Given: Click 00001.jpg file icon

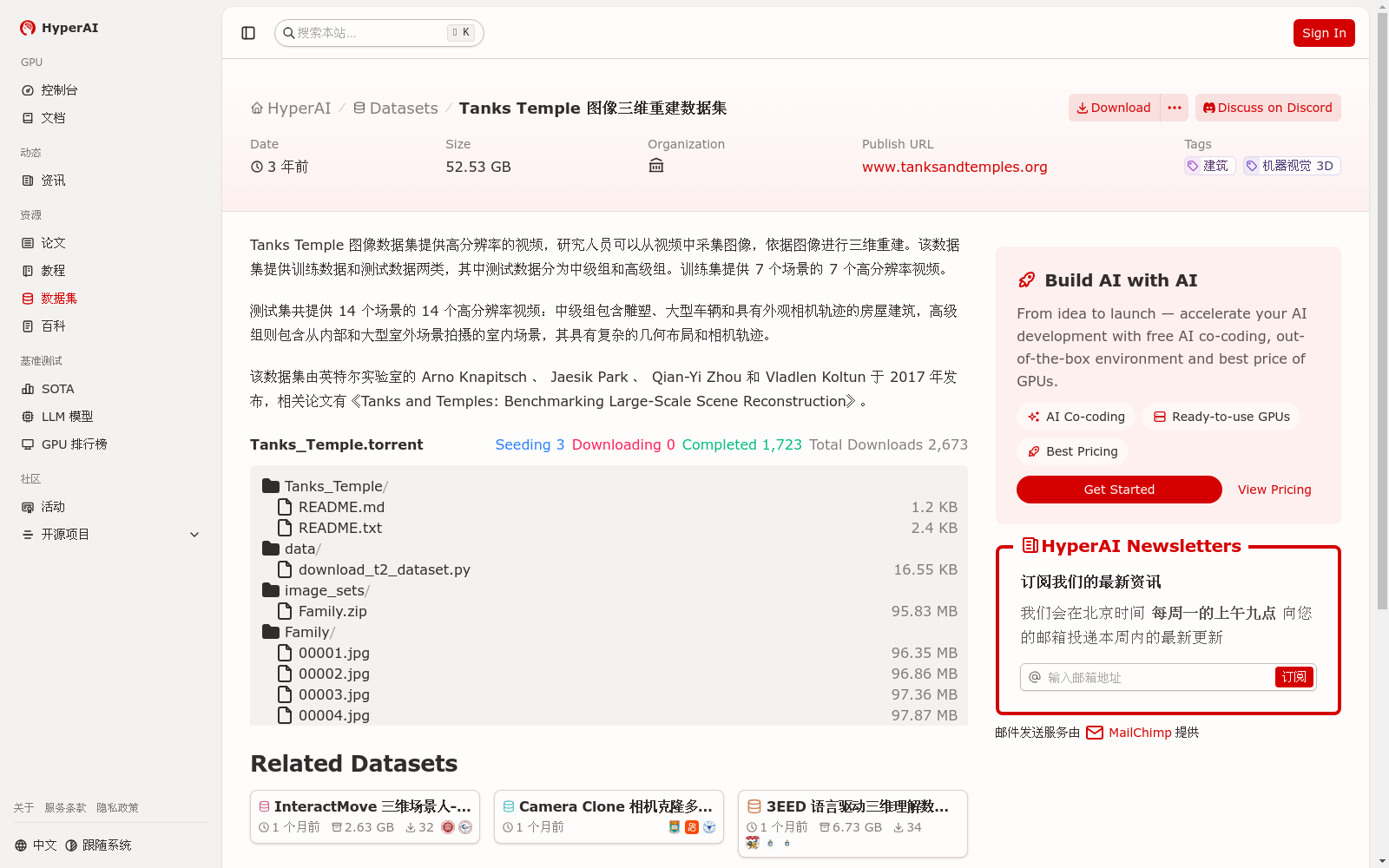Looking at the screenshot, I should click(285, 653).
